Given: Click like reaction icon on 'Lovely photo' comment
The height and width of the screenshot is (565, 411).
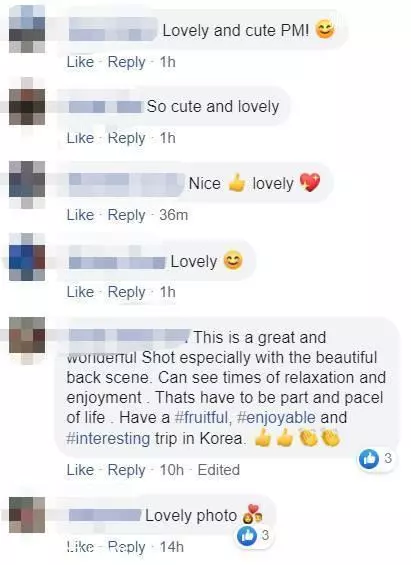Looking at the screenshot, I should tap(247, 536).
